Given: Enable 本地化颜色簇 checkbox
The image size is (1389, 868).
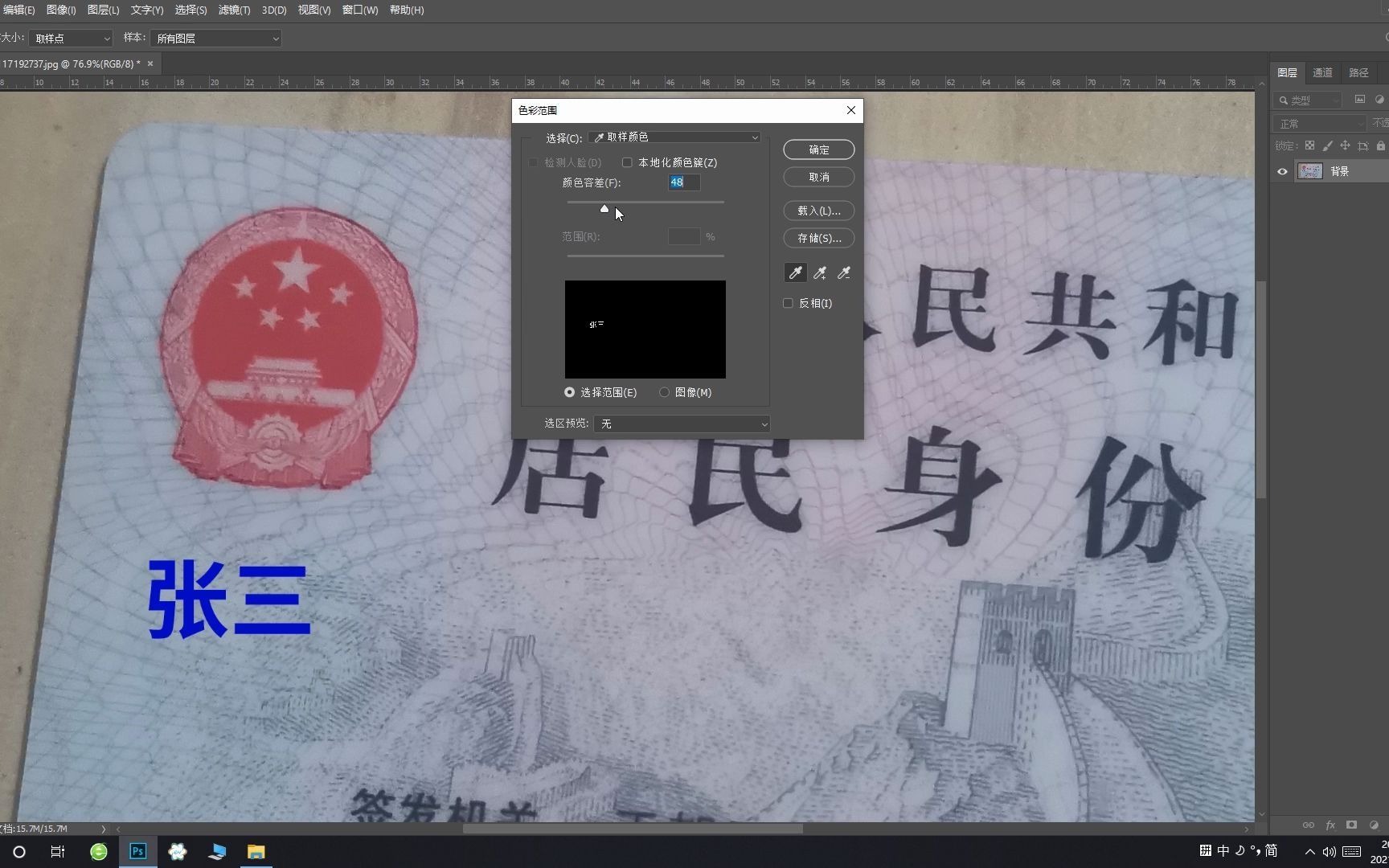Looking at the screenshot, I should click(627, 162).
